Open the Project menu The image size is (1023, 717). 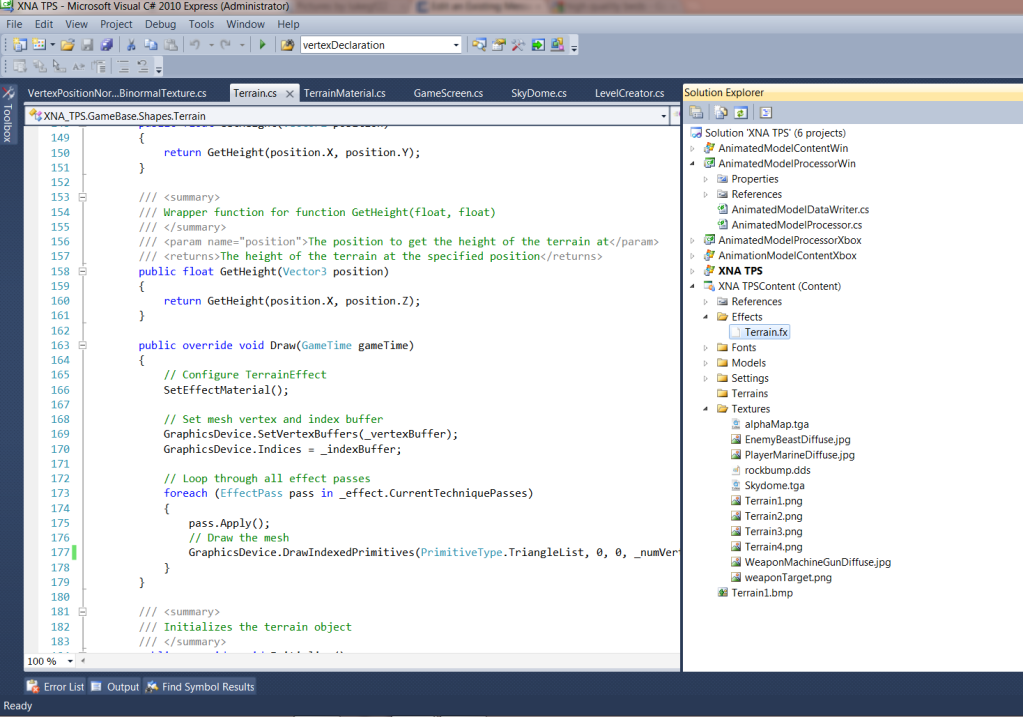tap(116, 24)
